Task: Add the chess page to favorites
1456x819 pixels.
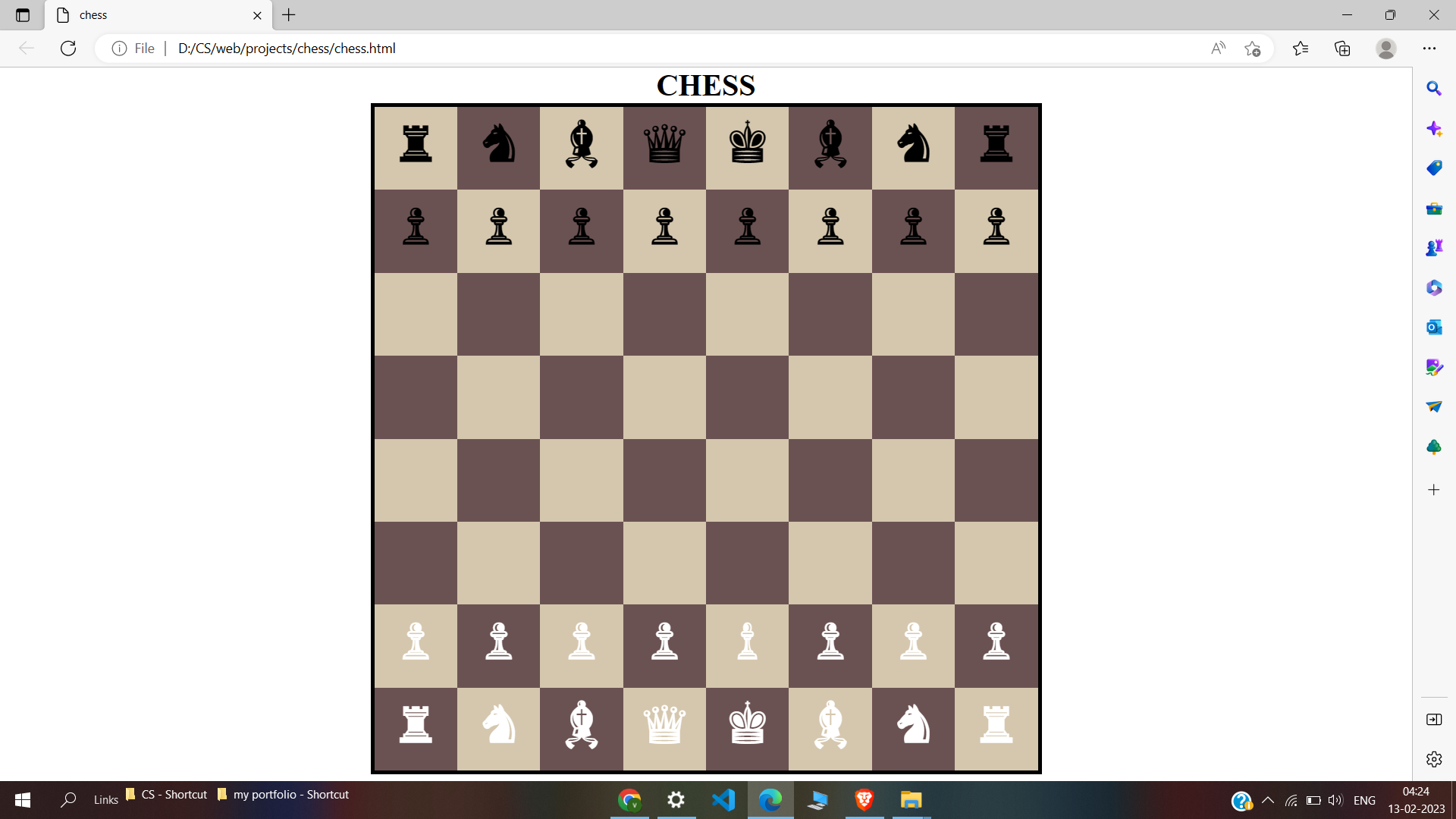Action: click(1253, 48)
